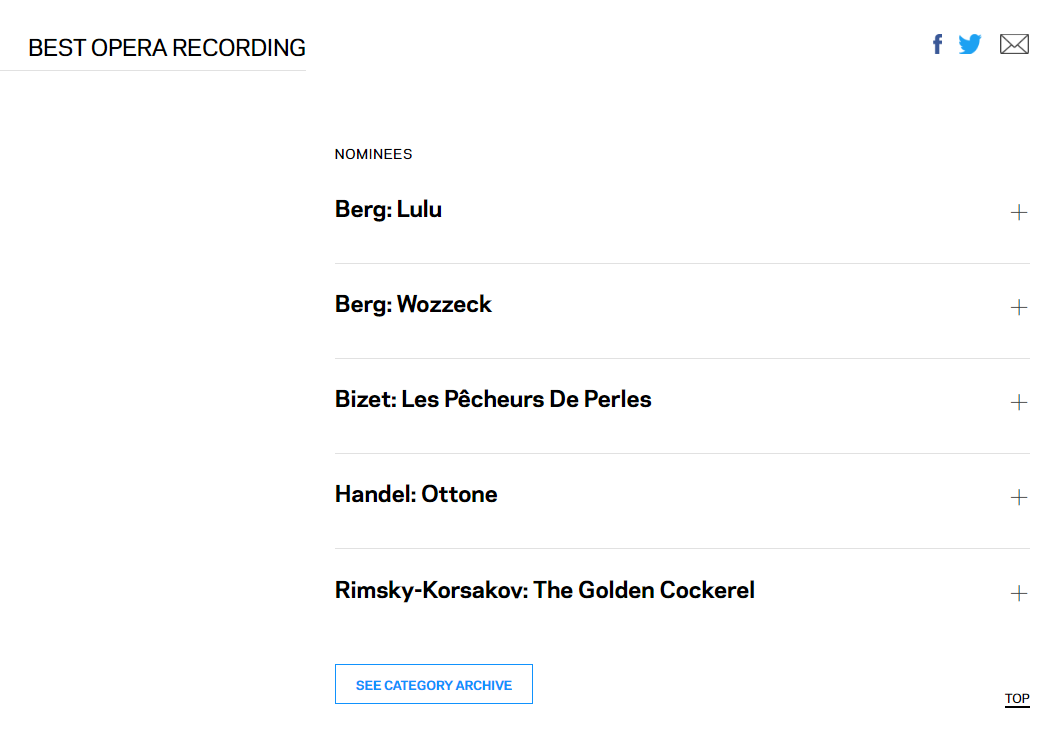The height and width of the screenshot is (752, 1059).
Task: Click the plus icon beside Berg: Lulu
Action: point(1018,212)
